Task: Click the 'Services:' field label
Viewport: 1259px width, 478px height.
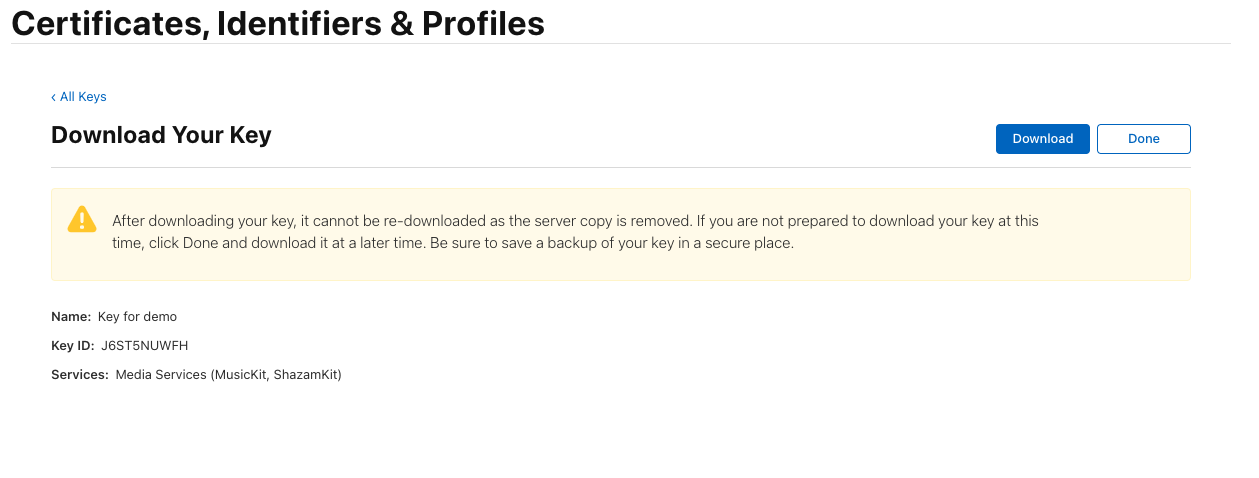Action: [80, 375]
